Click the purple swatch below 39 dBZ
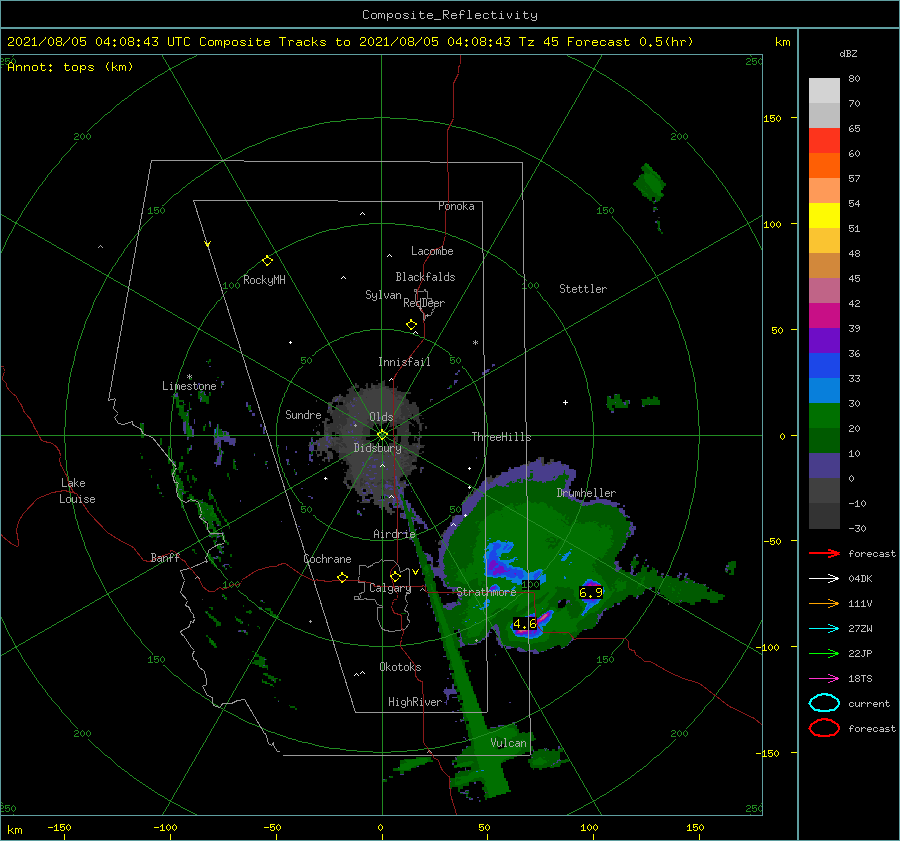900x841 pixels. point(824,340)
